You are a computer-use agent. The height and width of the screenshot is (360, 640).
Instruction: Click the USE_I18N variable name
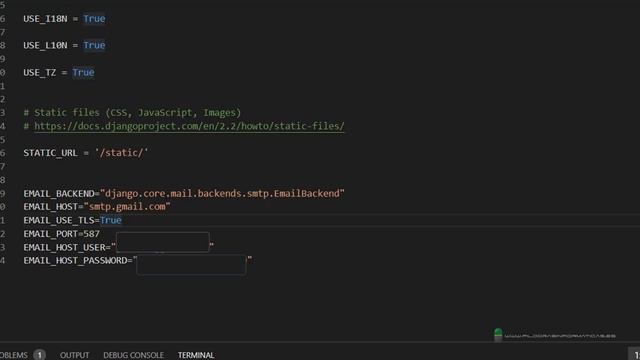coord(45,19)
